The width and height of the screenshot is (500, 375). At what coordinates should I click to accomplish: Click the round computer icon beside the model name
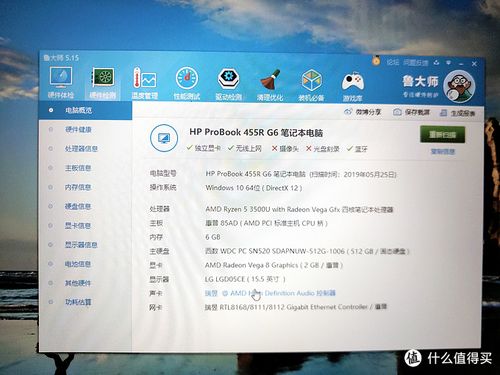pyautogui.click(x=164, y=138)
